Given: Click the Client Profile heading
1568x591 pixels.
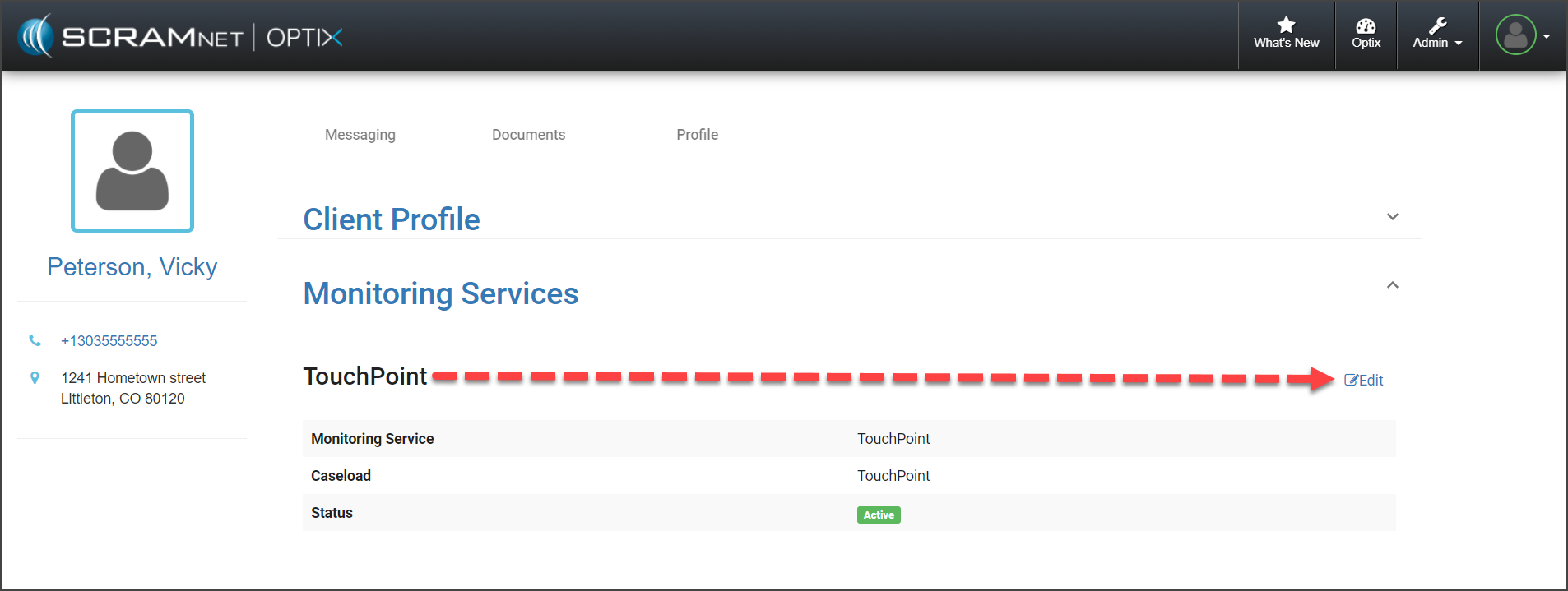Looking at the screenshot, I should [x=392, y=219].
